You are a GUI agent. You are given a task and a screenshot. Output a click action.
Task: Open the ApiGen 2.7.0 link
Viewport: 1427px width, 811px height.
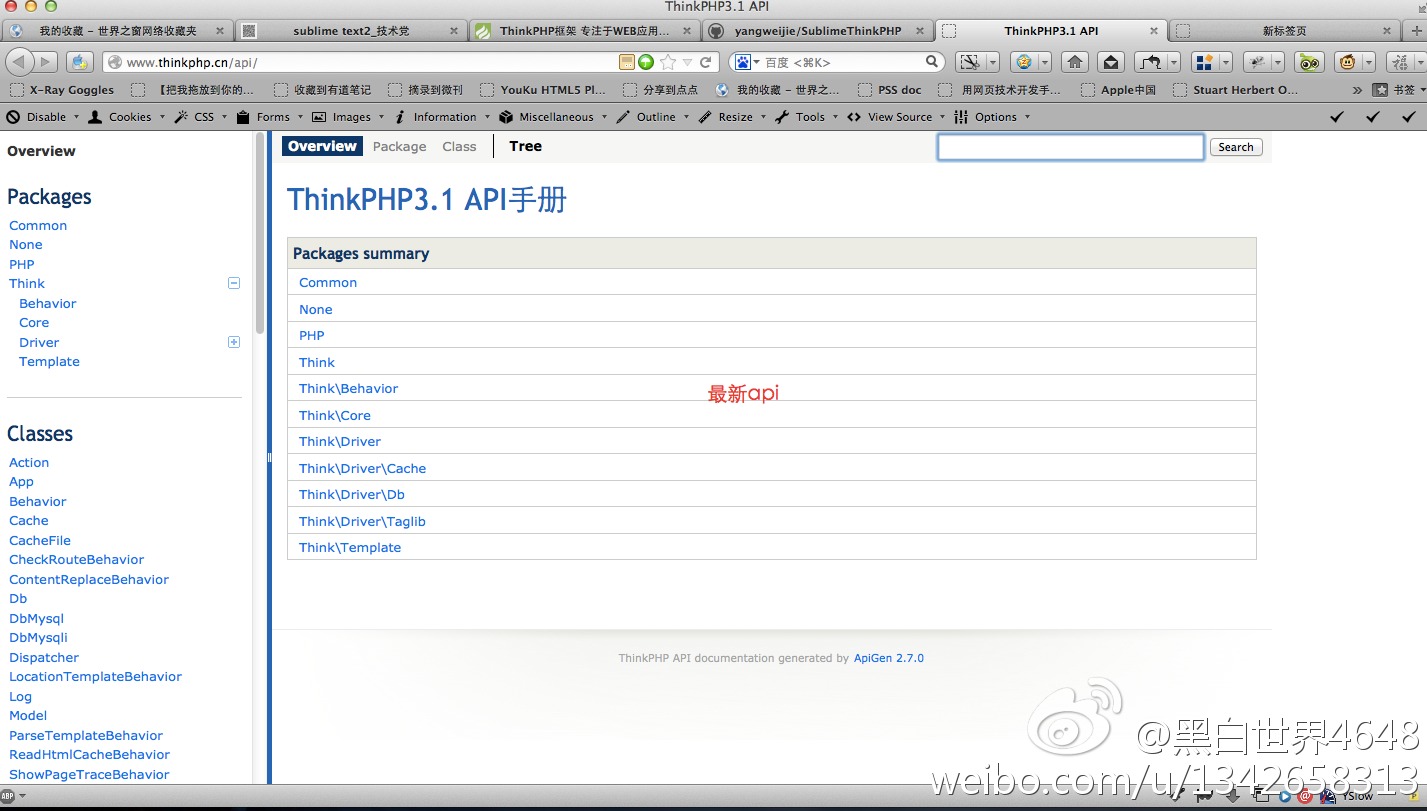point(889,658)
